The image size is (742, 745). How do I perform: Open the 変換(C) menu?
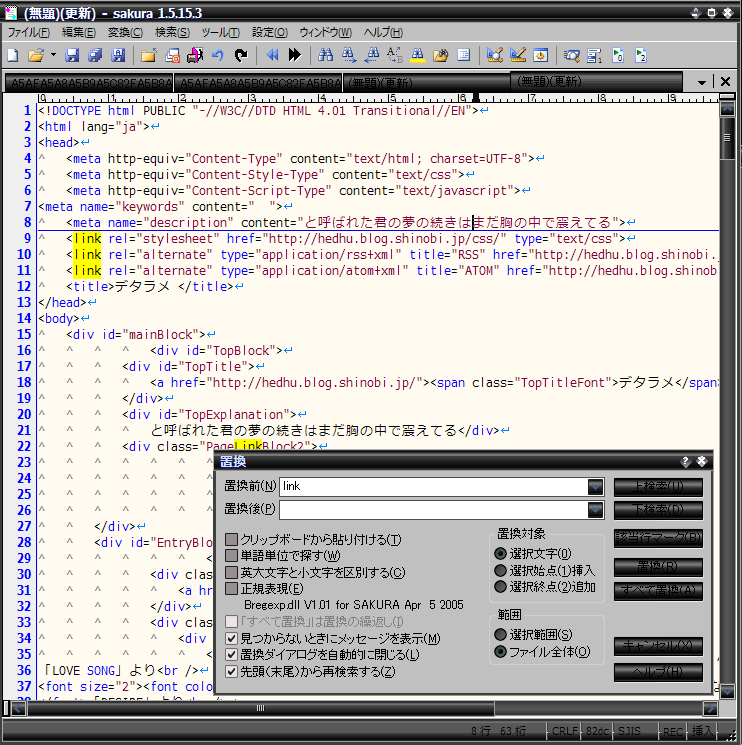coord(125,32)
